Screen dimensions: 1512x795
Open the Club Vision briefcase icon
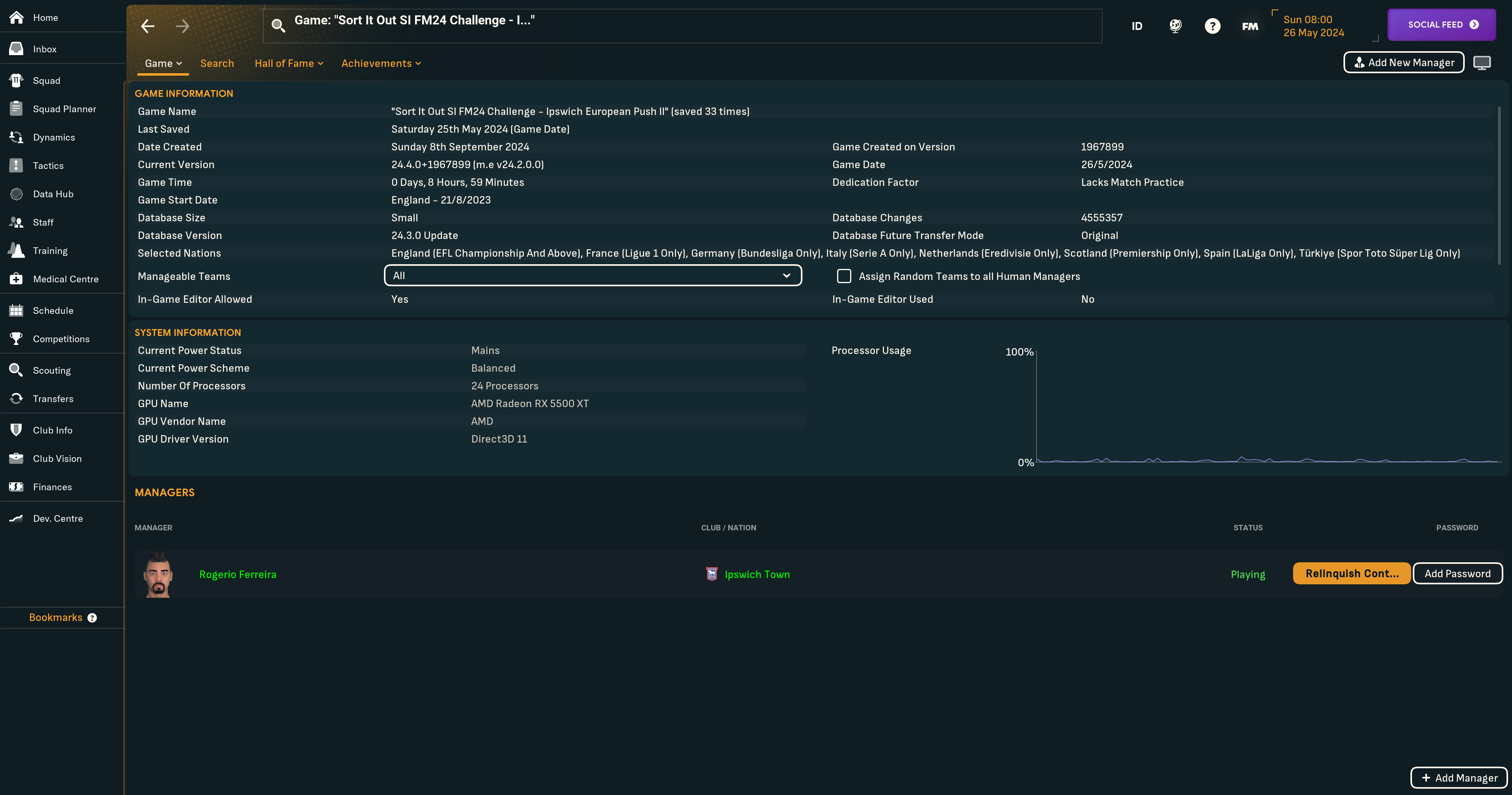17,459
